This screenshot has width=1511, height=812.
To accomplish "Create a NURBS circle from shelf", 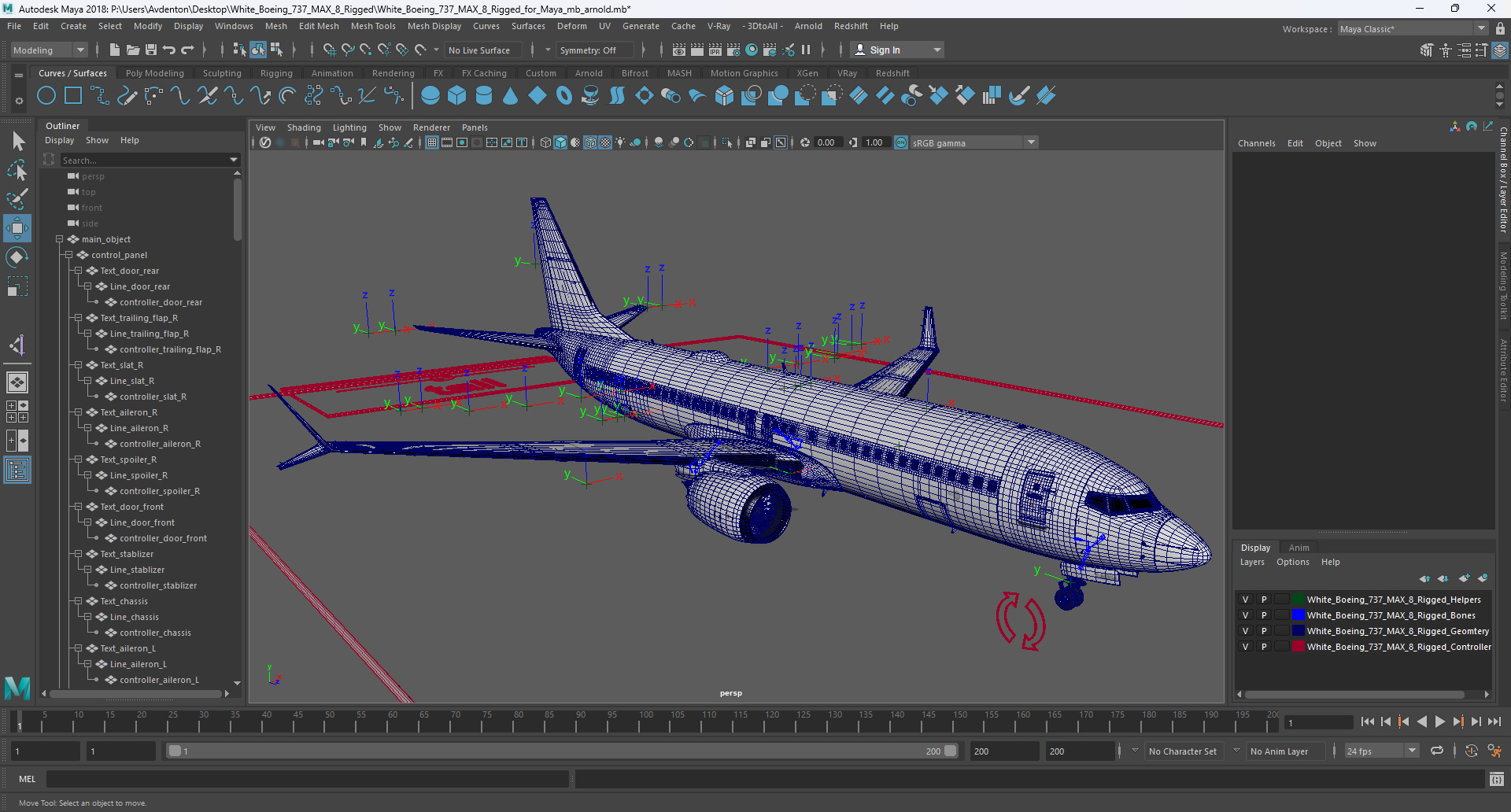I will tap(46, 96).
